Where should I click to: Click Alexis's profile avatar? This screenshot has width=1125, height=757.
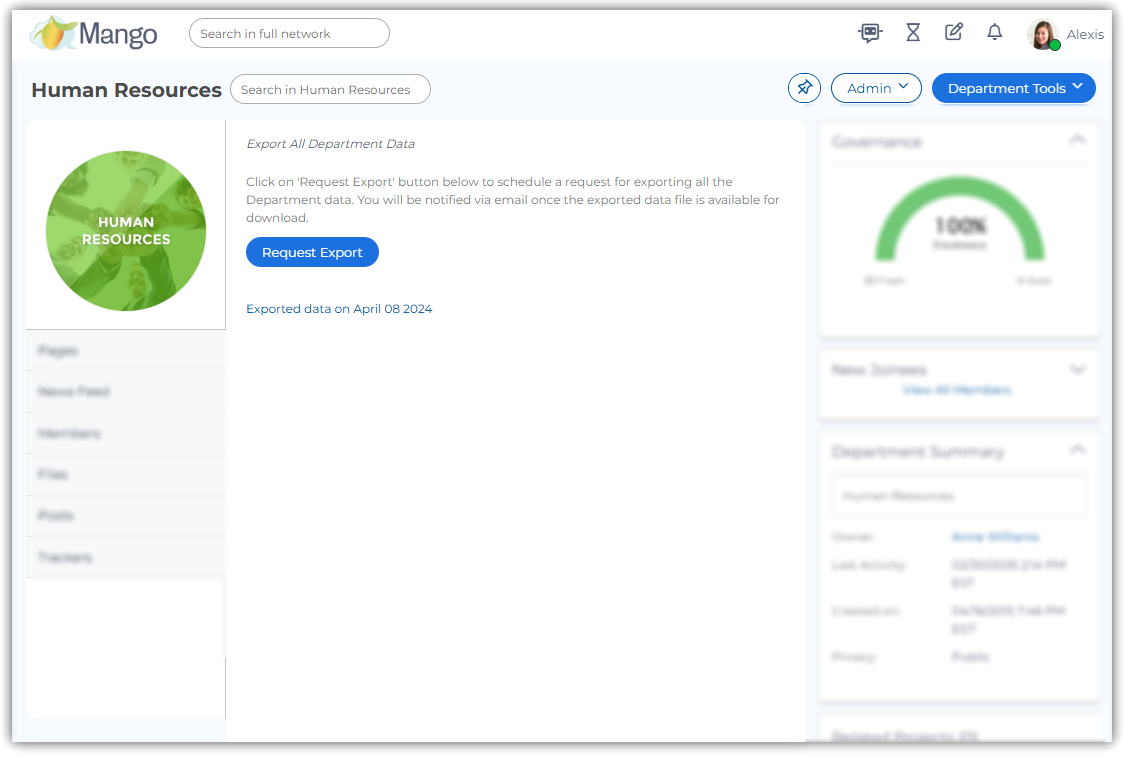(x=1042, y=34)
